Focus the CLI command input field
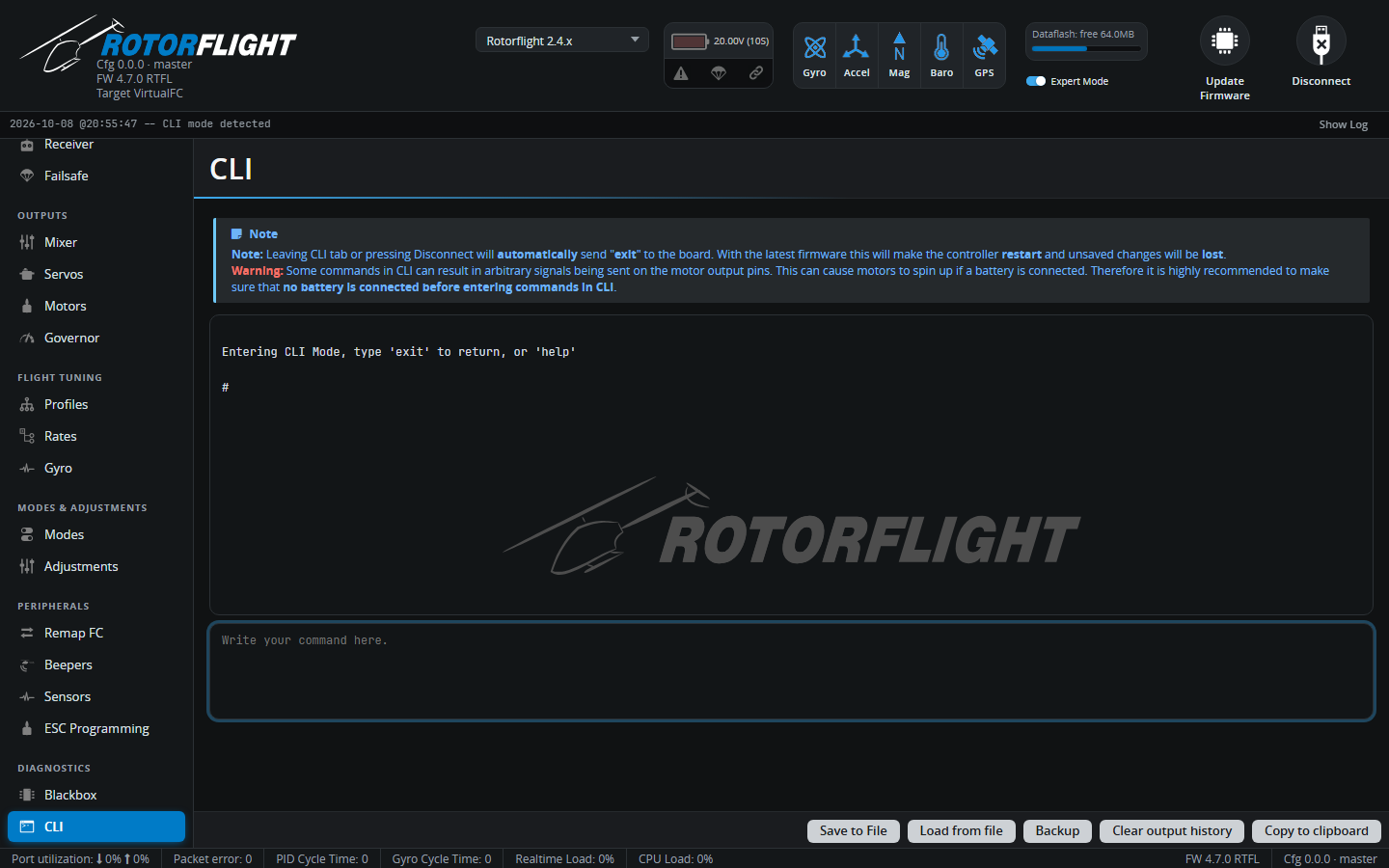Image resolution: width=1389 pixels, height=868 pixels. tap(792, 671)
